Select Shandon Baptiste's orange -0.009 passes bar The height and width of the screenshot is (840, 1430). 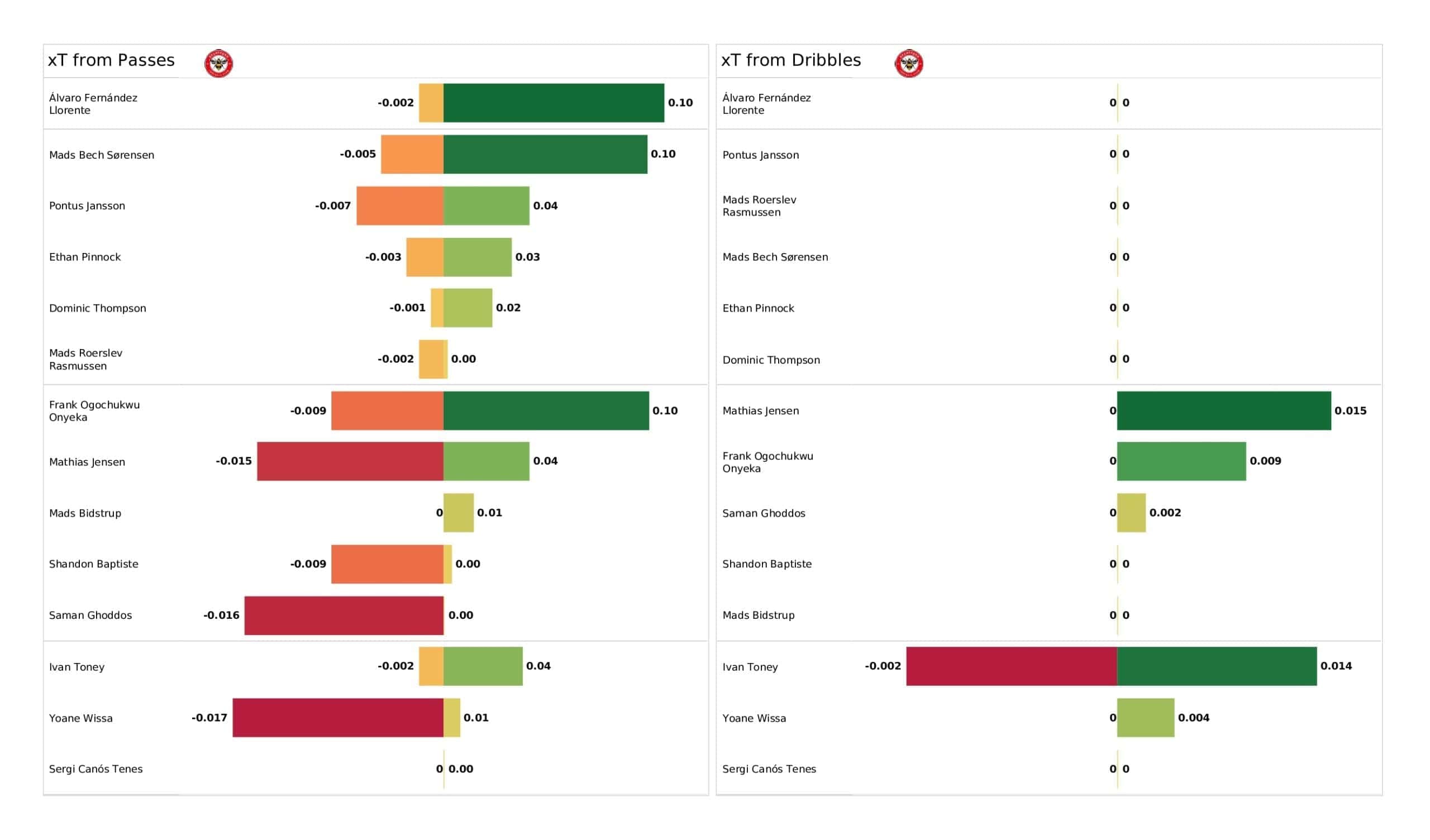coord(387,564)
